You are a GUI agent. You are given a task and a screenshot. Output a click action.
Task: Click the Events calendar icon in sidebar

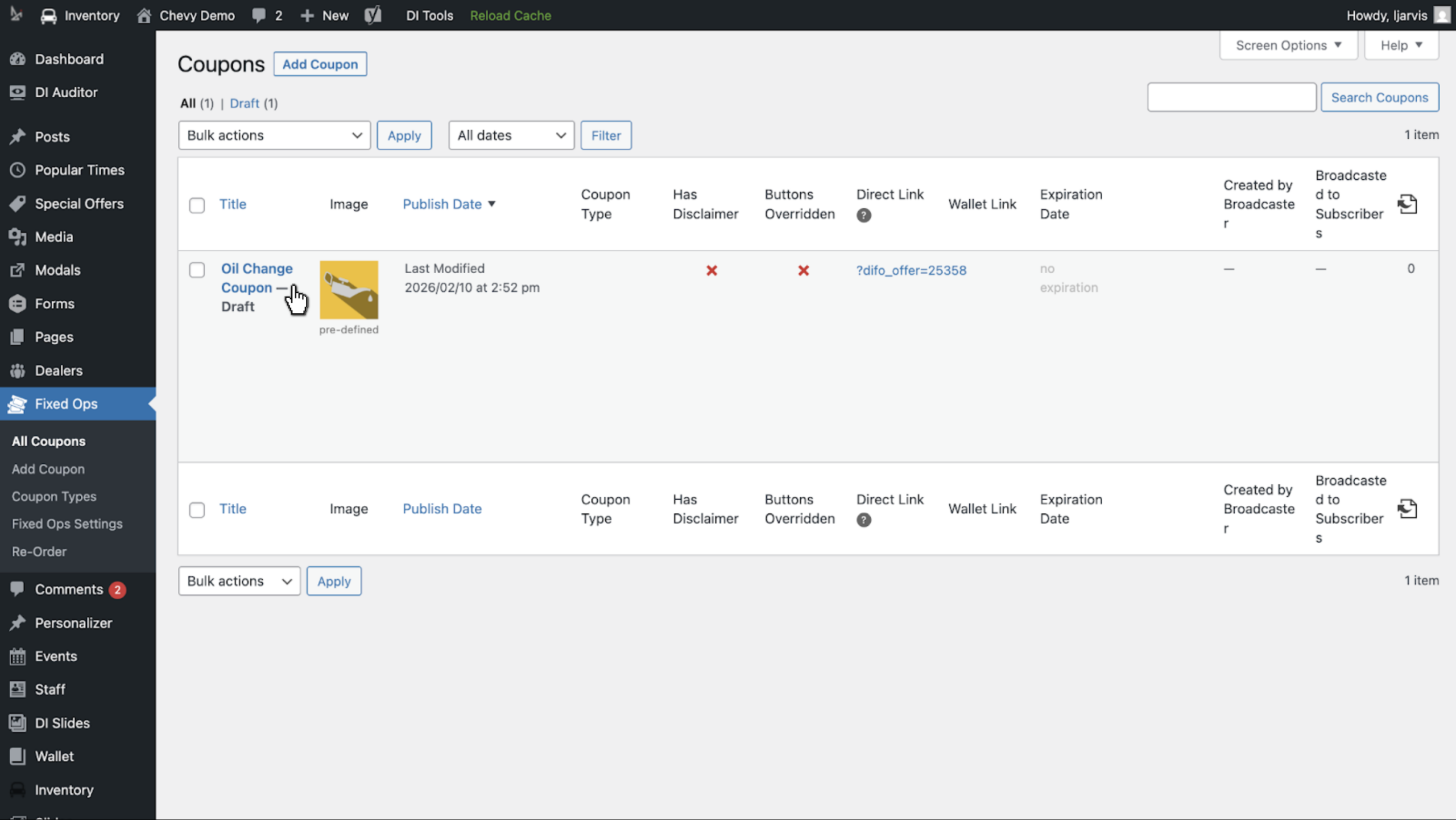tap(18, 656)
